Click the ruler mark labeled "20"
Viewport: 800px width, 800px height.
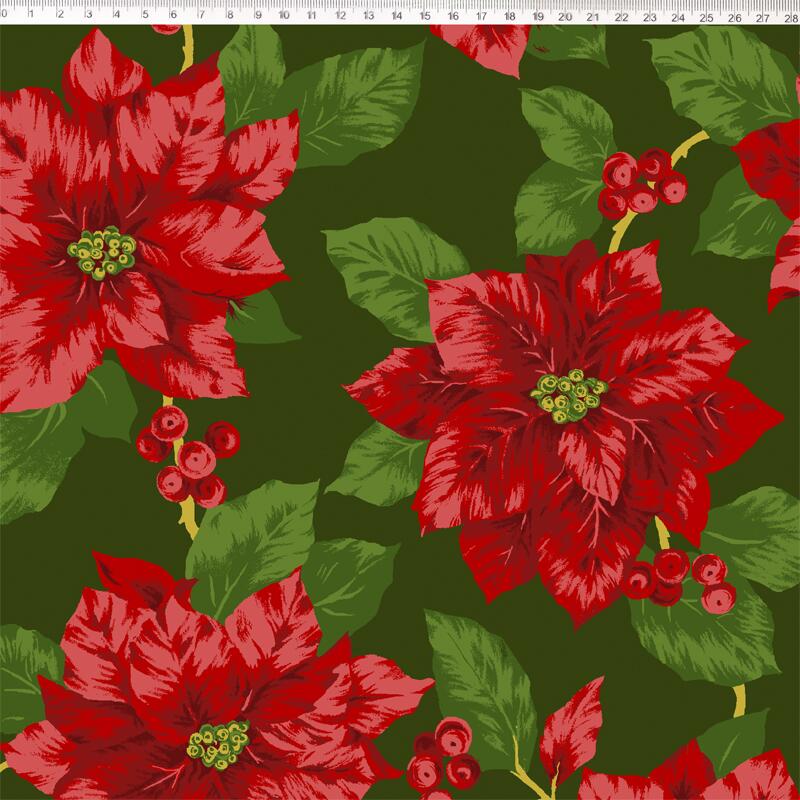tap(565, 16)
